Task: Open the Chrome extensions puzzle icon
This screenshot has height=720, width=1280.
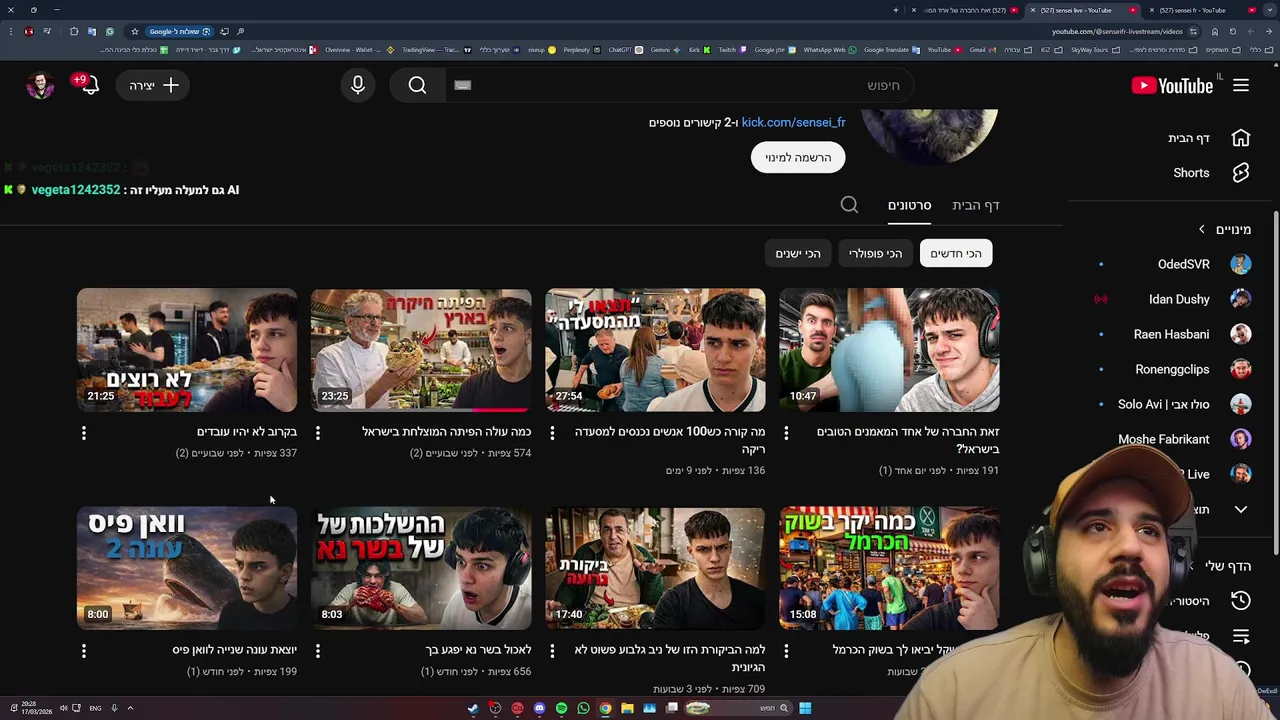Action: pyautogui.click(x=74, y=31)
